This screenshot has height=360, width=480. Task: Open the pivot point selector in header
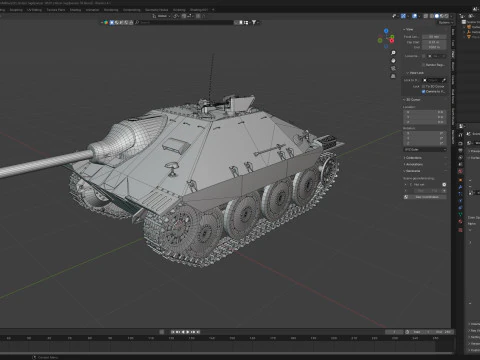(x=176, y=16)
